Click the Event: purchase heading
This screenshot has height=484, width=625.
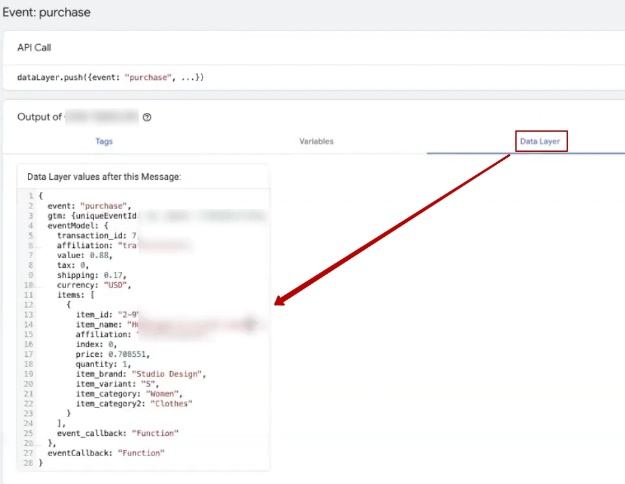click(x=48, y=13)
